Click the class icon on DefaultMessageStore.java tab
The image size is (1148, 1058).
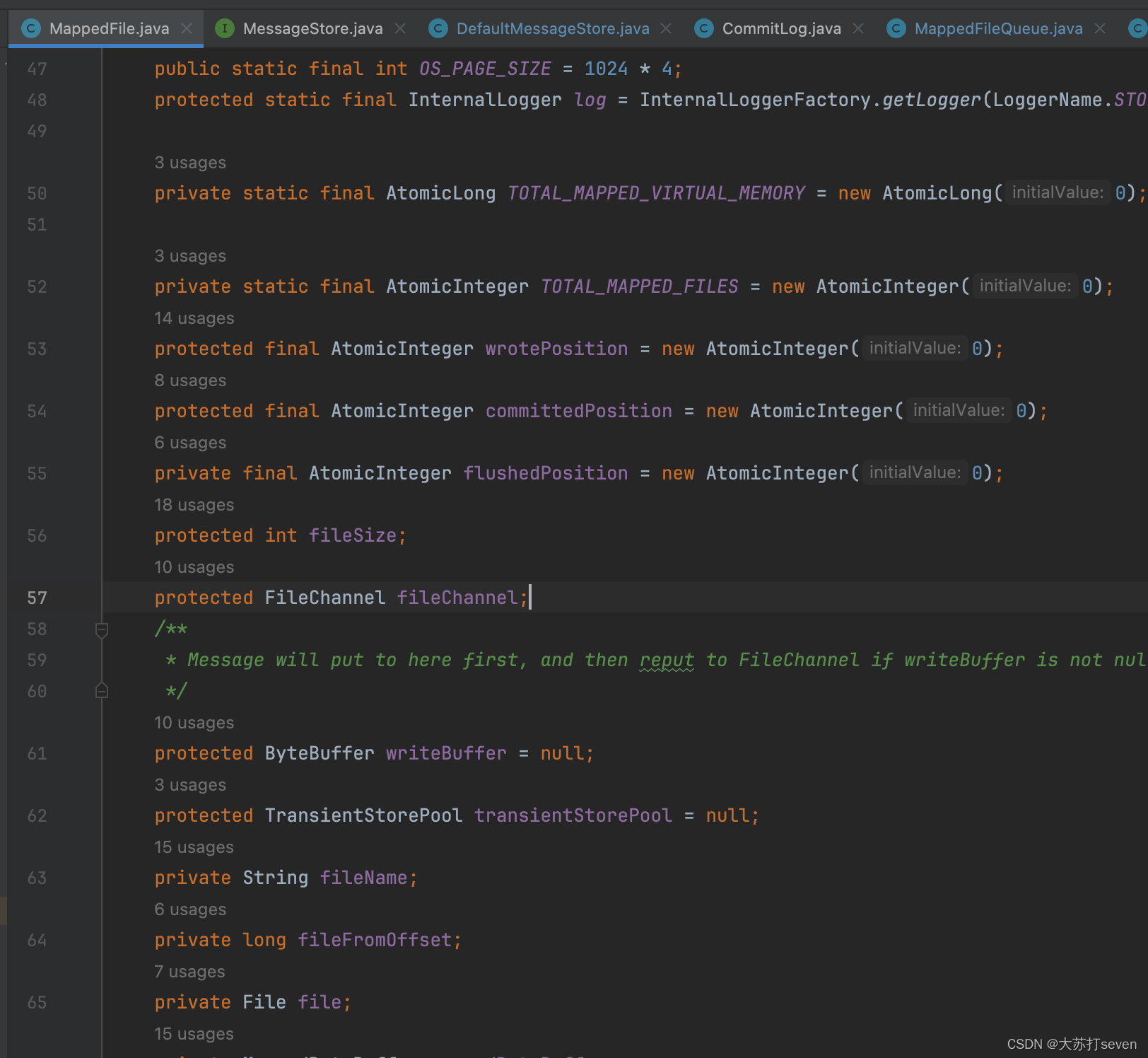click(438, 28)
